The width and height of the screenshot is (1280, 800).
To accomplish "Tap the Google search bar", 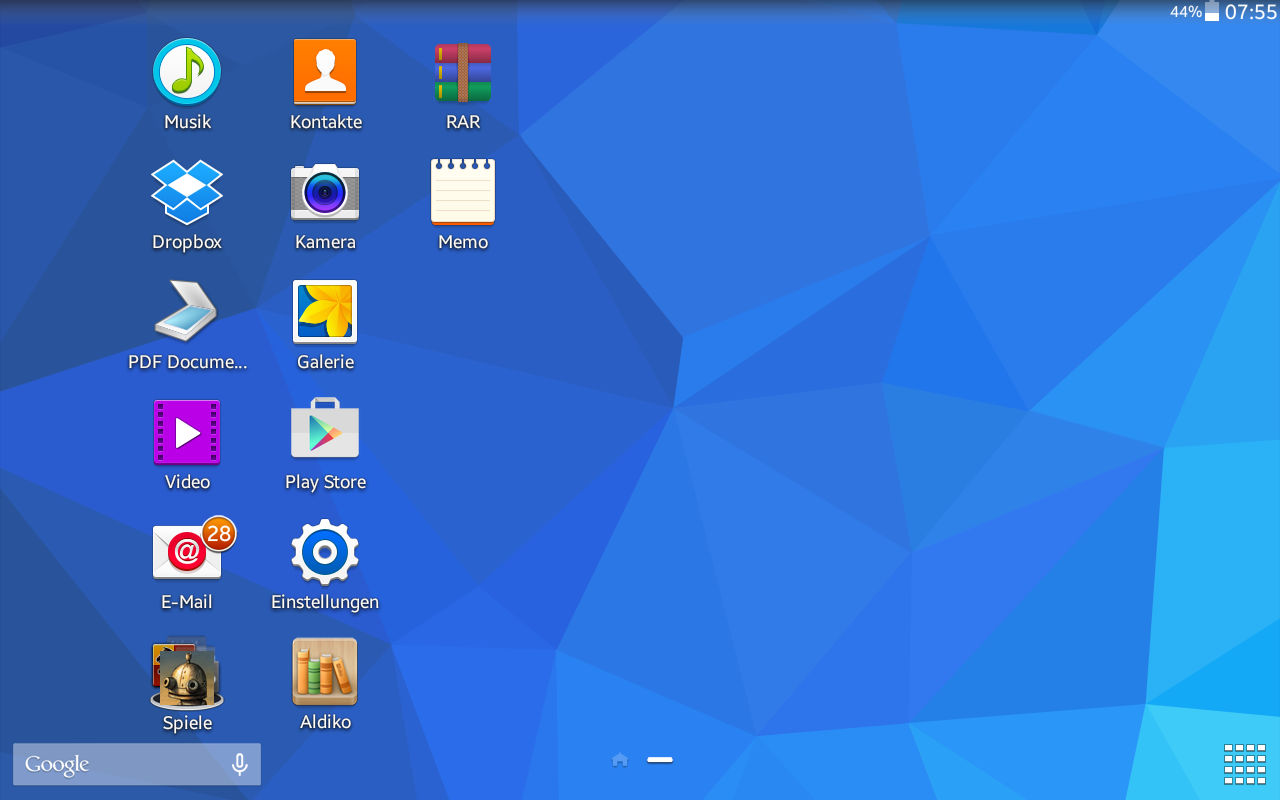I will pos(137,764).
